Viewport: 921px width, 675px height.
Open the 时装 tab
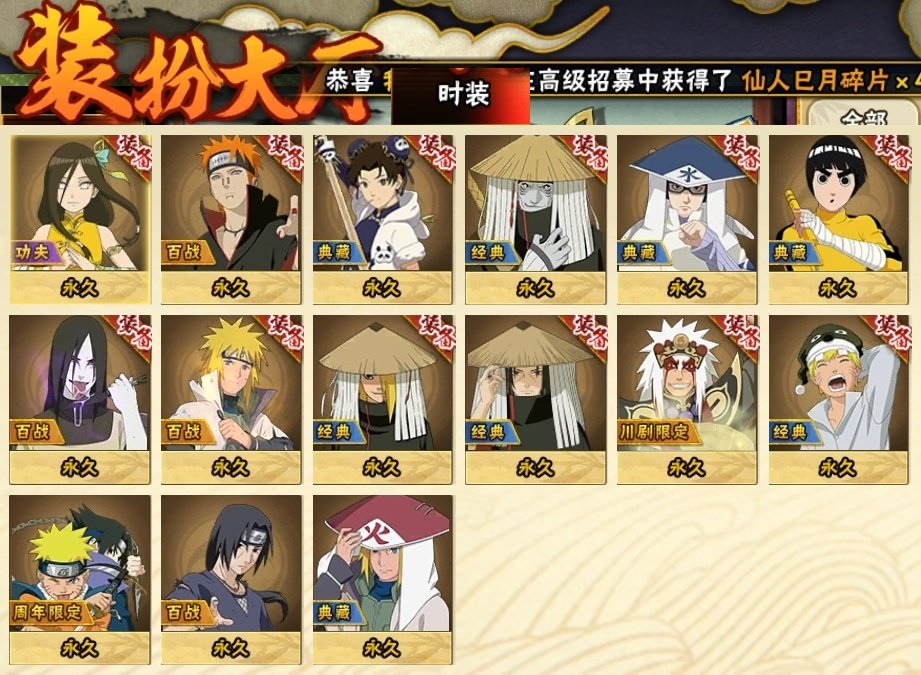(462, 95)
